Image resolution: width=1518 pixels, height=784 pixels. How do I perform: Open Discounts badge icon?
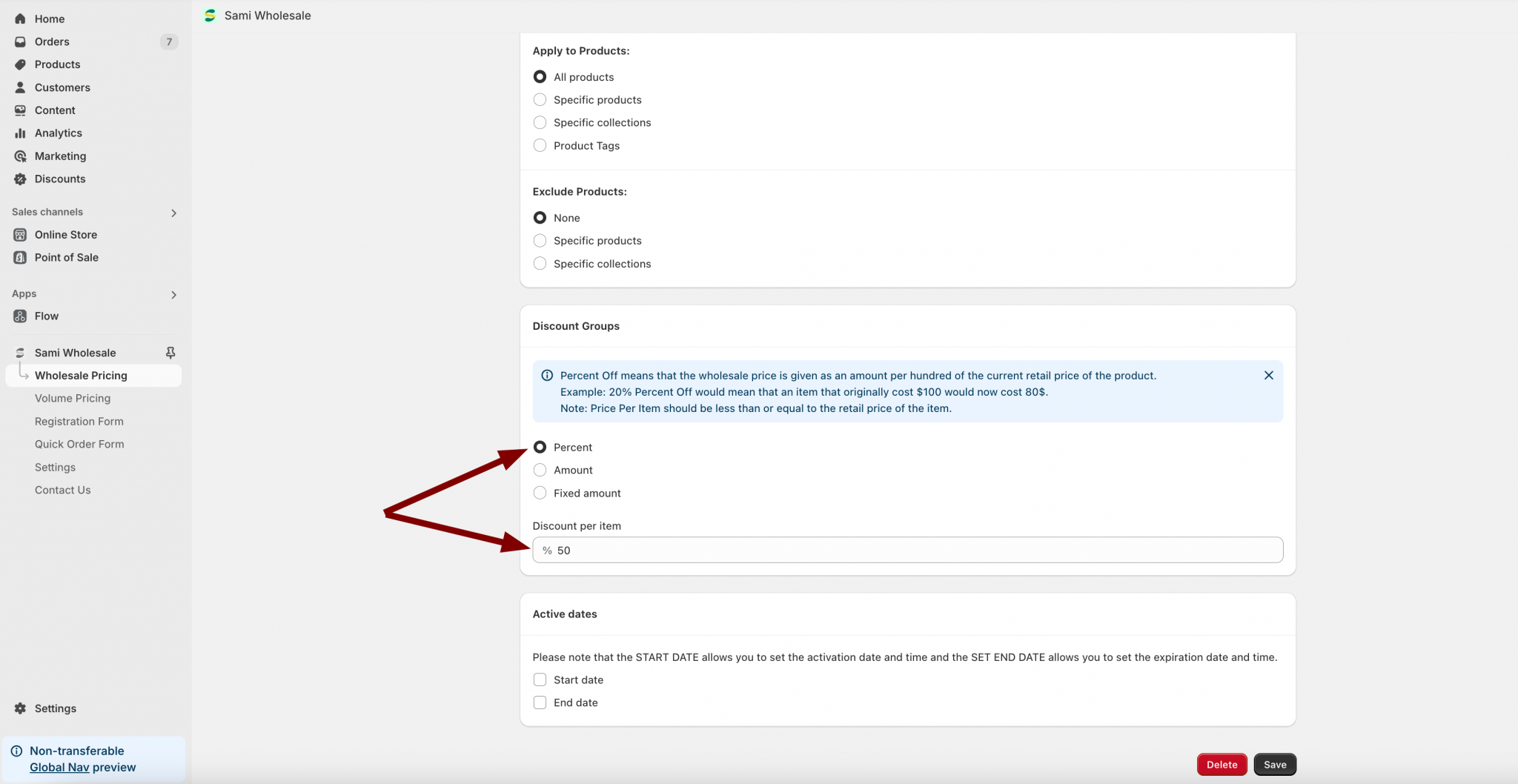click(x=20, y=179)
